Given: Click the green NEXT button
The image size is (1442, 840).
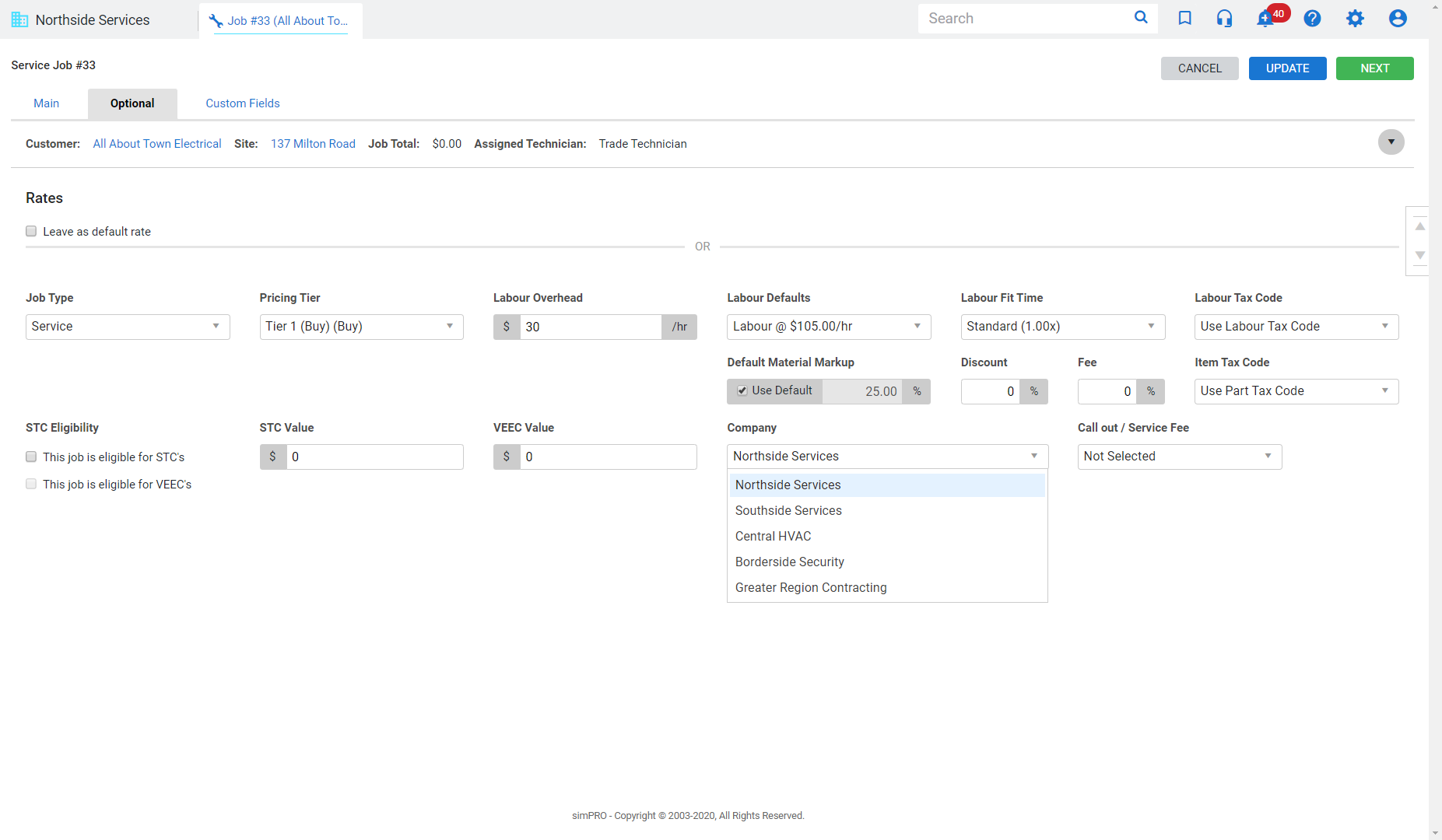Looking at the screenshot, I should [1374, 68].
